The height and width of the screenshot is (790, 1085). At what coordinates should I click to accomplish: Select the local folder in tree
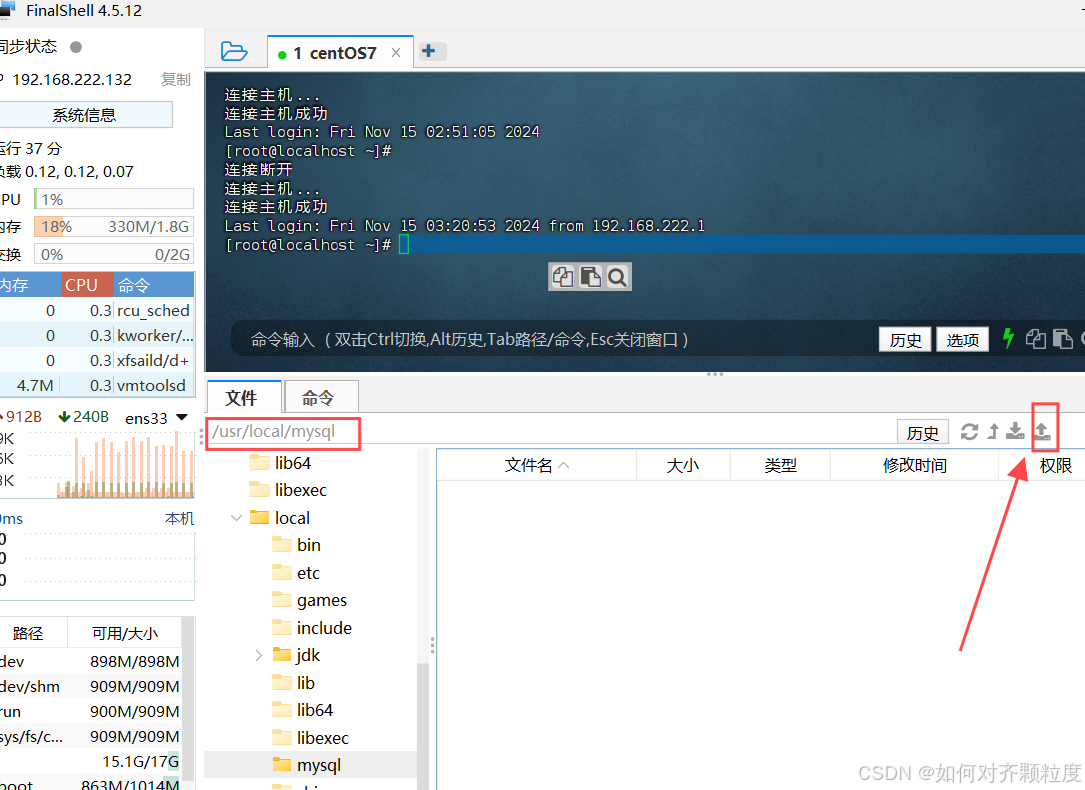(280, 517)
